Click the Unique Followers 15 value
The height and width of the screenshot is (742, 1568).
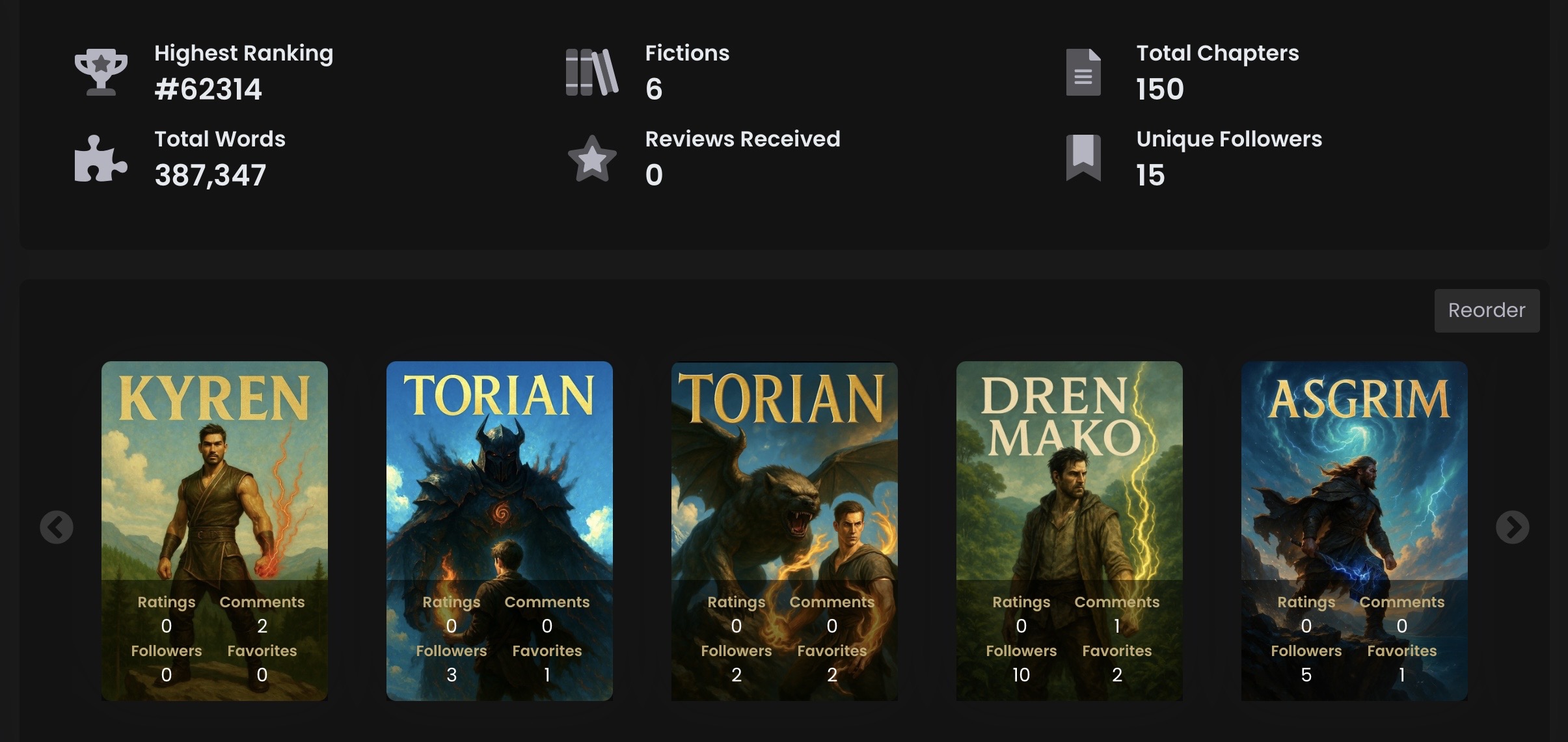[1150, 175]
